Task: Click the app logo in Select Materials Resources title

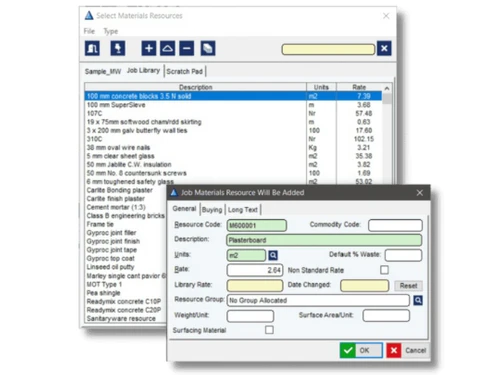Action: coord(89,15)
